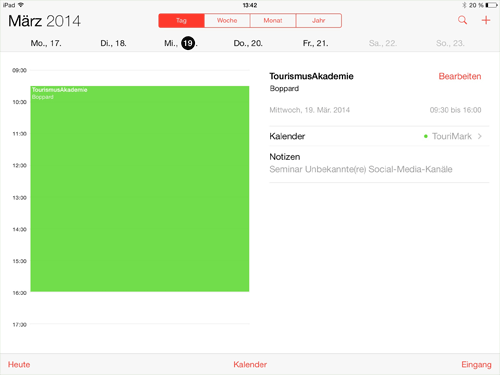Switch to the Tag view
Image resolution: width=500 pixels, height=375 pixels.
pyautogui.click(x=181, y=20)
